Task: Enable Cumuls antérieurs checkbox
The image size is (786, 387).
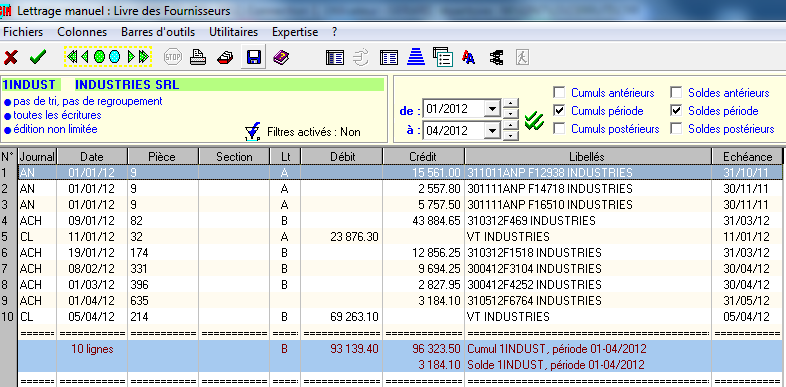Action: click(x=559, y=92)
